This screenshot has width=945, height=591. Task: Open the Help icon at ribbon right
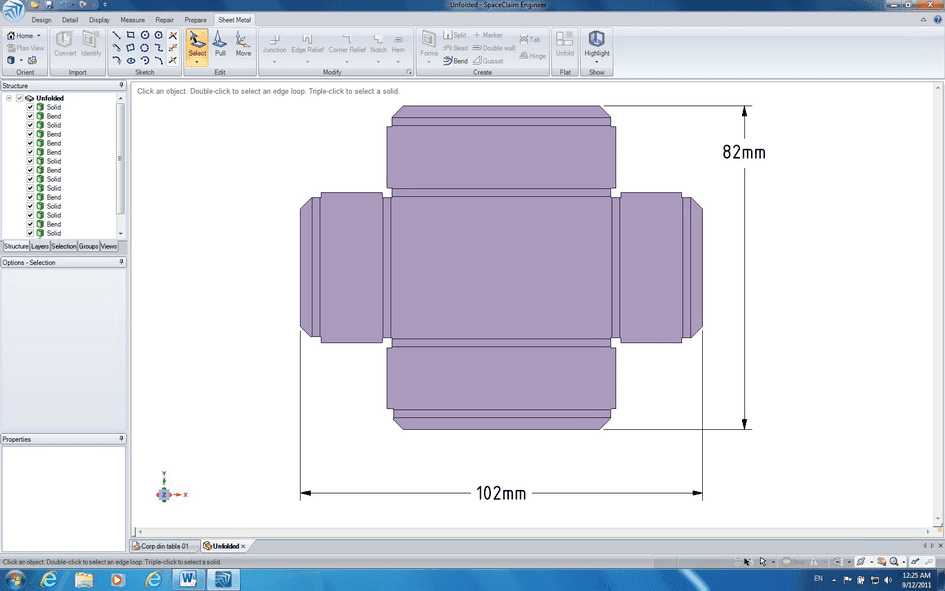(937, 19)
